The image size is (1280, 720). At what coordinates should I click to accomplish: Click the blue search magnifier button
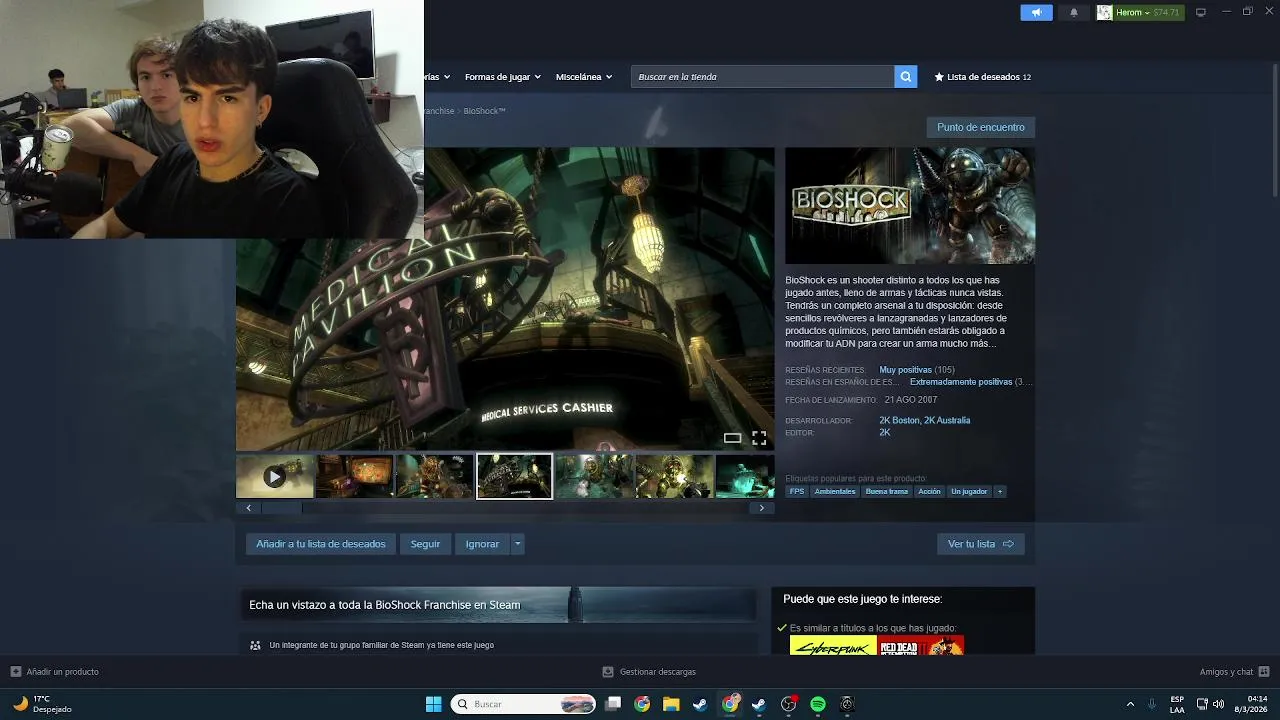point(905,76)
